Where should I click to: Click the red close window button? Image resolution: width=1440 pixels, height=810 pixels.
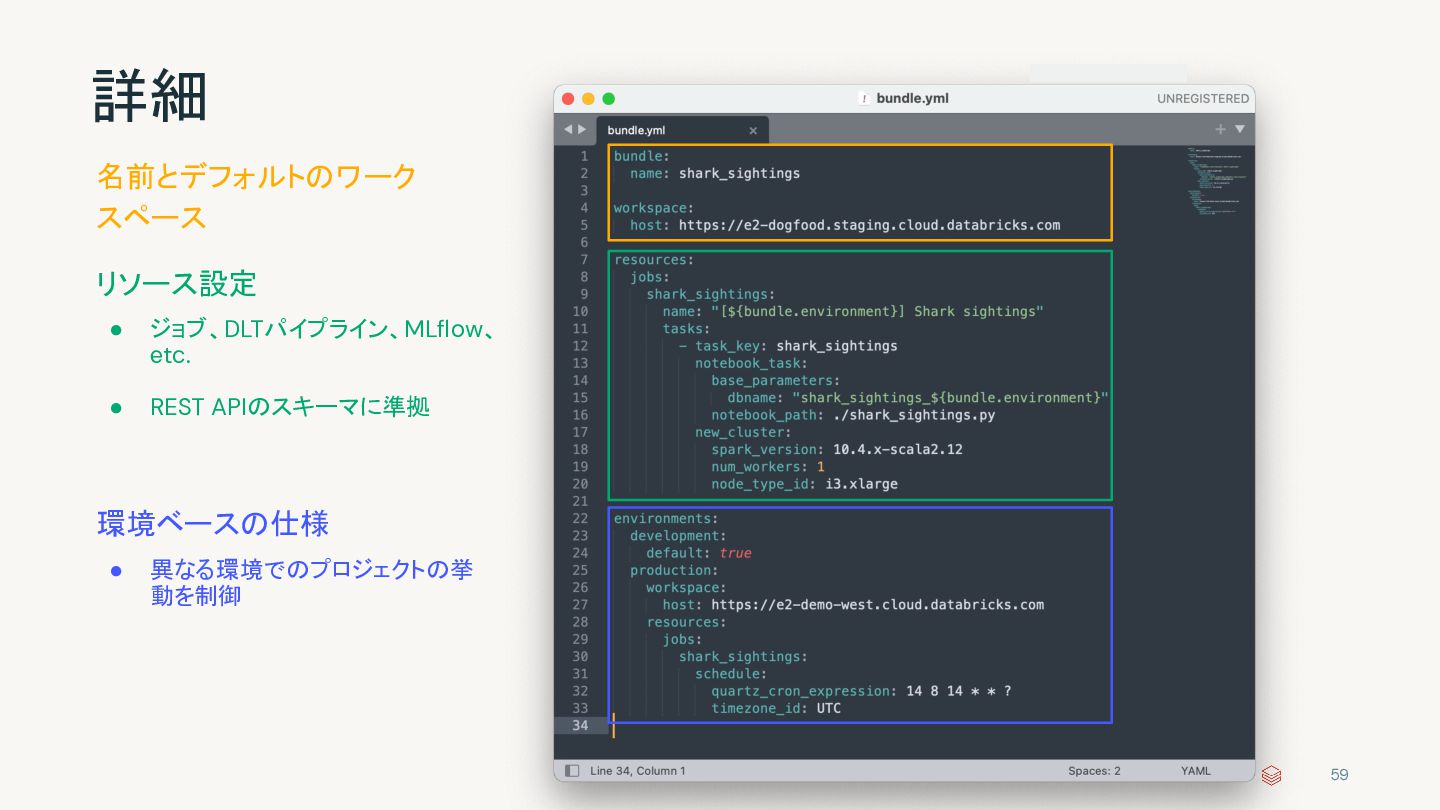point(568,98)
